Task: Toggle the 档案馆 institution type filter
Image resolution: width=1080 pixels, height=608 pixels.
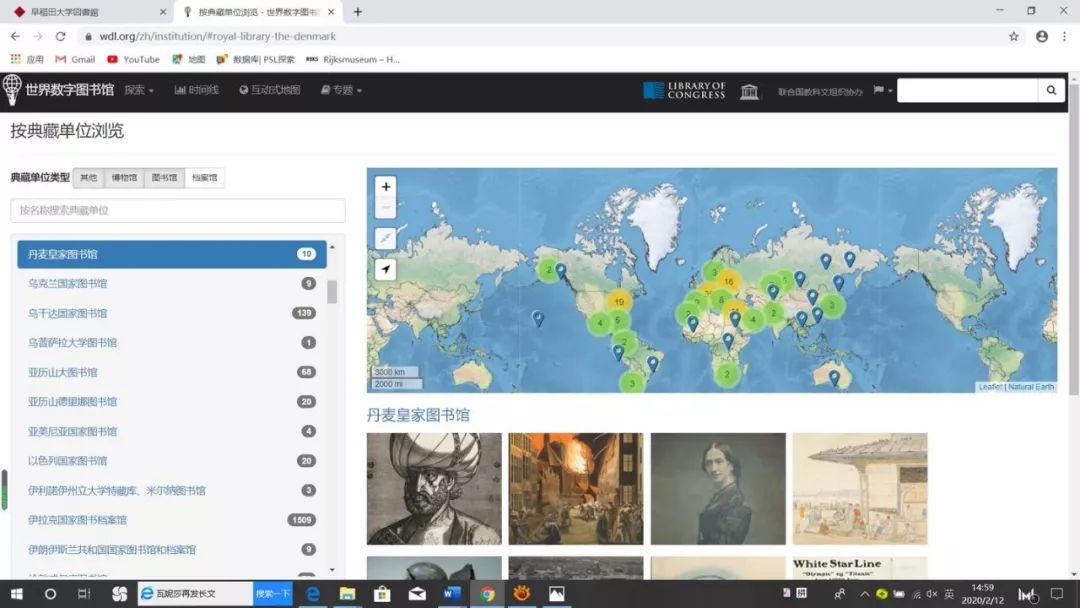Action: coord(205,178)
